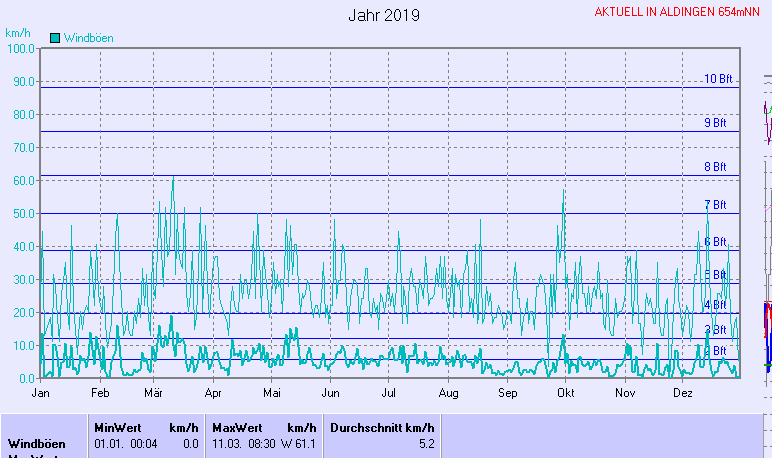Click the 'km/h' y-axis unit label
Viewport: 772px width, 458px height.
pyautogui.click(x=18, y=33)
